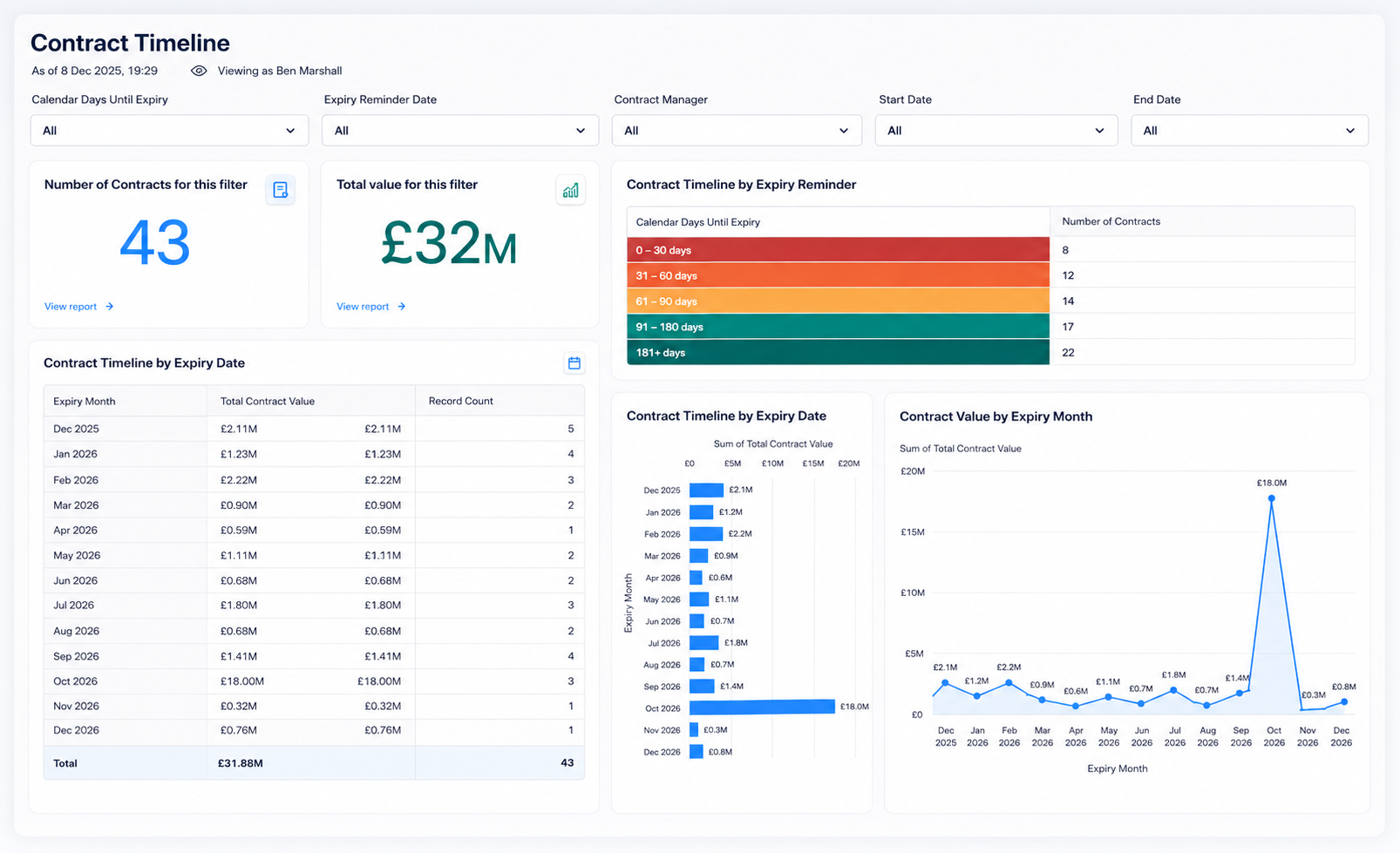The height and width of the screenshot is (853, 1400).
Task: Open the End Date filter dropdown
Action: pos(1249,131)
